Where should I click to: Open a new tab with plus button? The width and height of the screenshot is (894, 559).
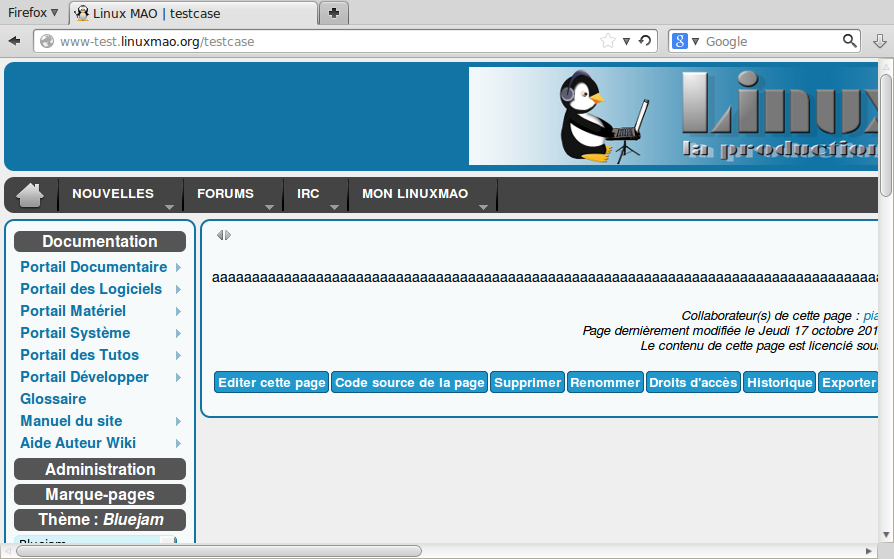334,13
